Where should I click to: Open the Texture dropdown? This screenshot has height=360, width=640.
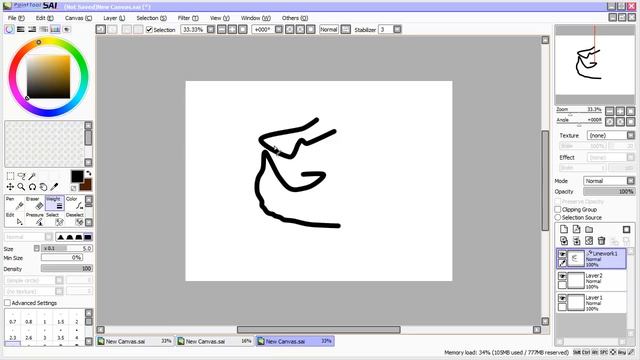tap(631, 135)
